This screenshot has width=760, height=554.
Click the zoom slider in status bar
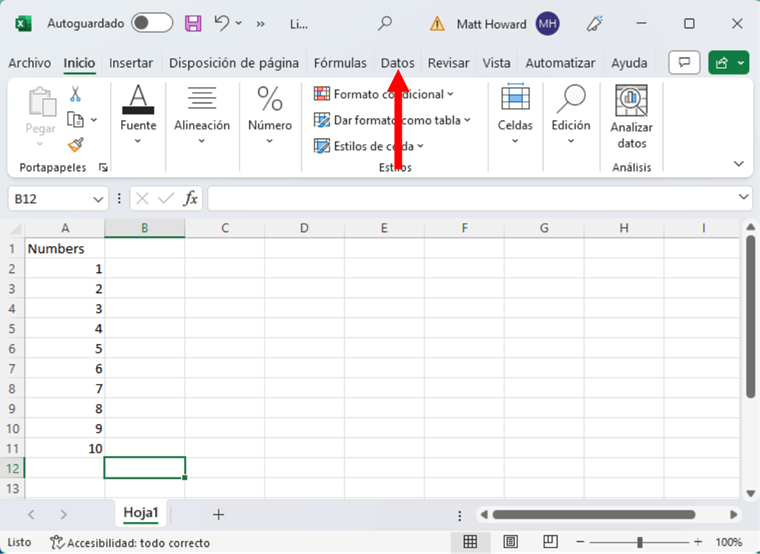[640, 542]
